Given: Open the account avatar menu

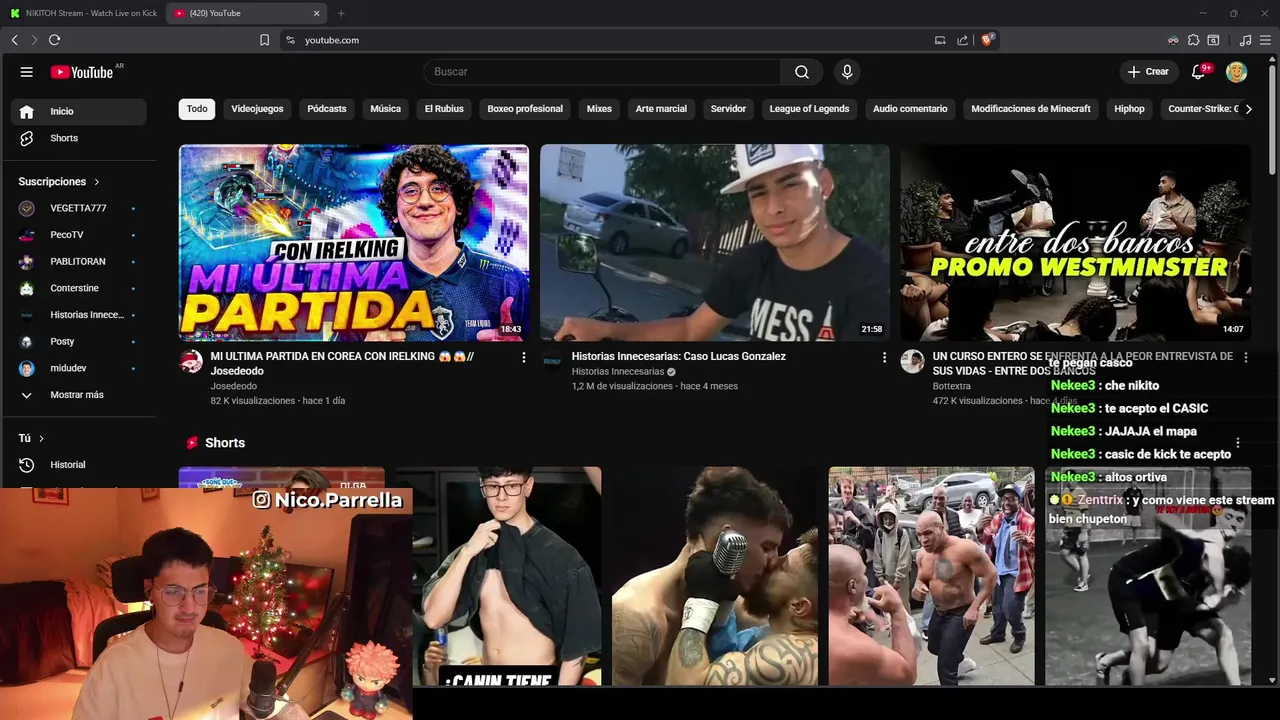Looking at the screenshot, I should point(1237,72).
